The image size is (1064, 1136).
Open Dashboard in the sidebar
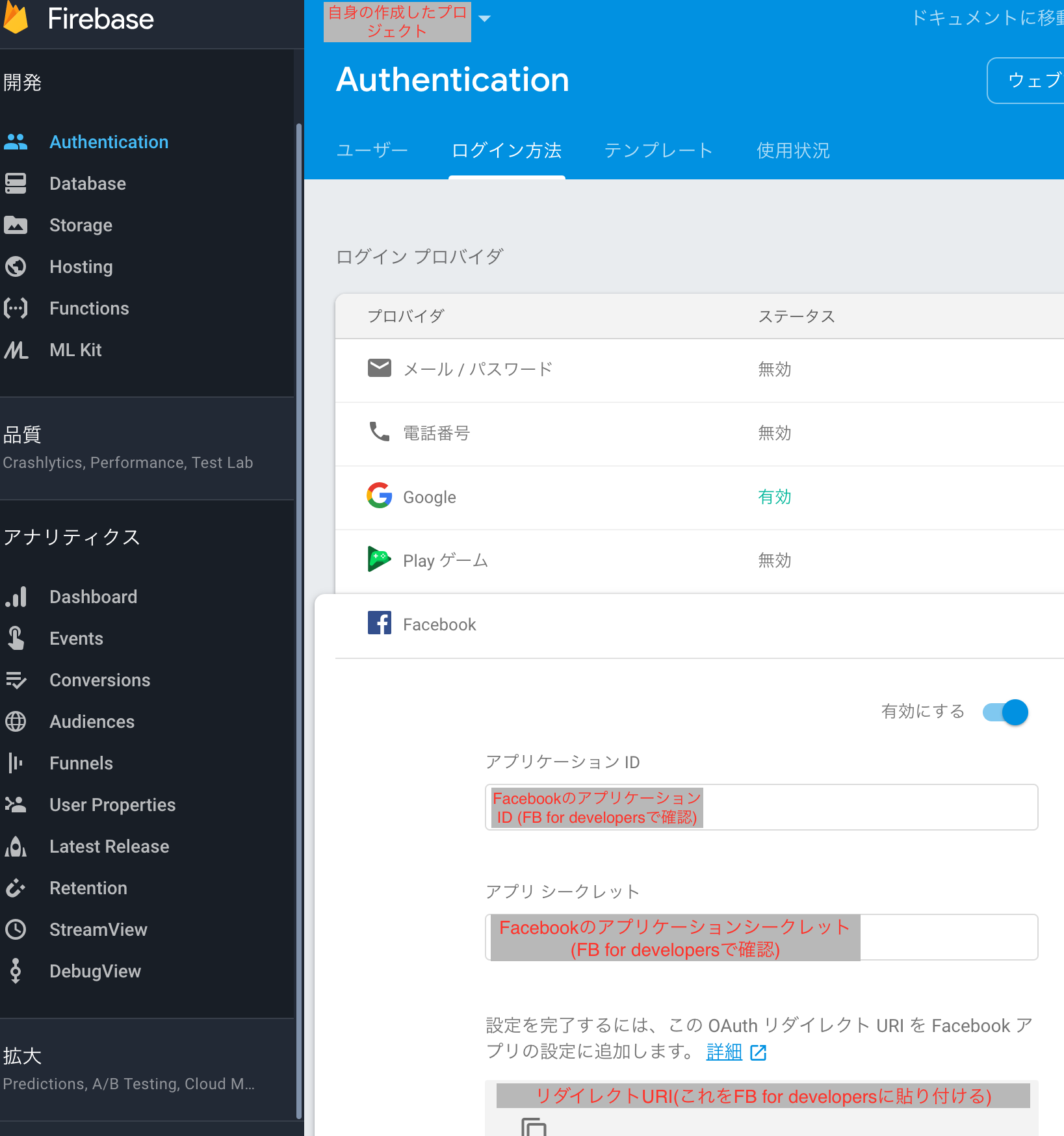coord(94,597)
